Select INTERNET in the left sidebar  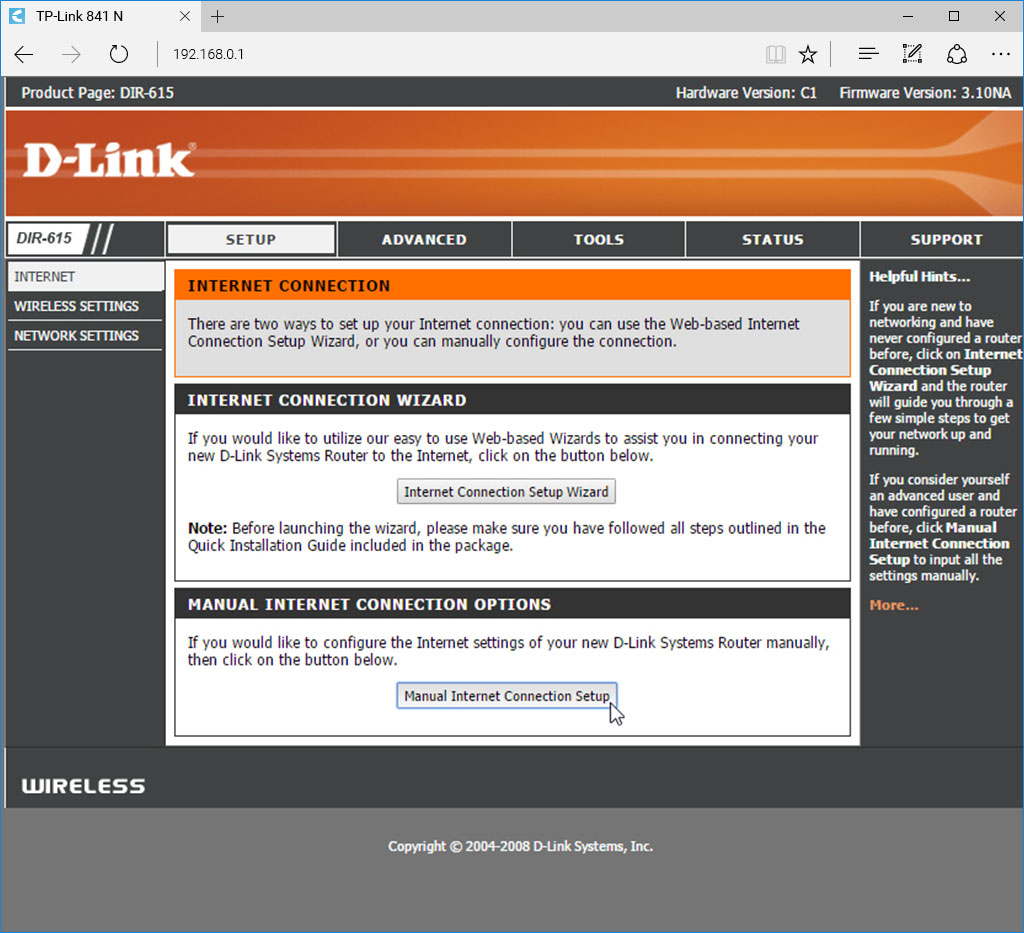coord(86,277)
